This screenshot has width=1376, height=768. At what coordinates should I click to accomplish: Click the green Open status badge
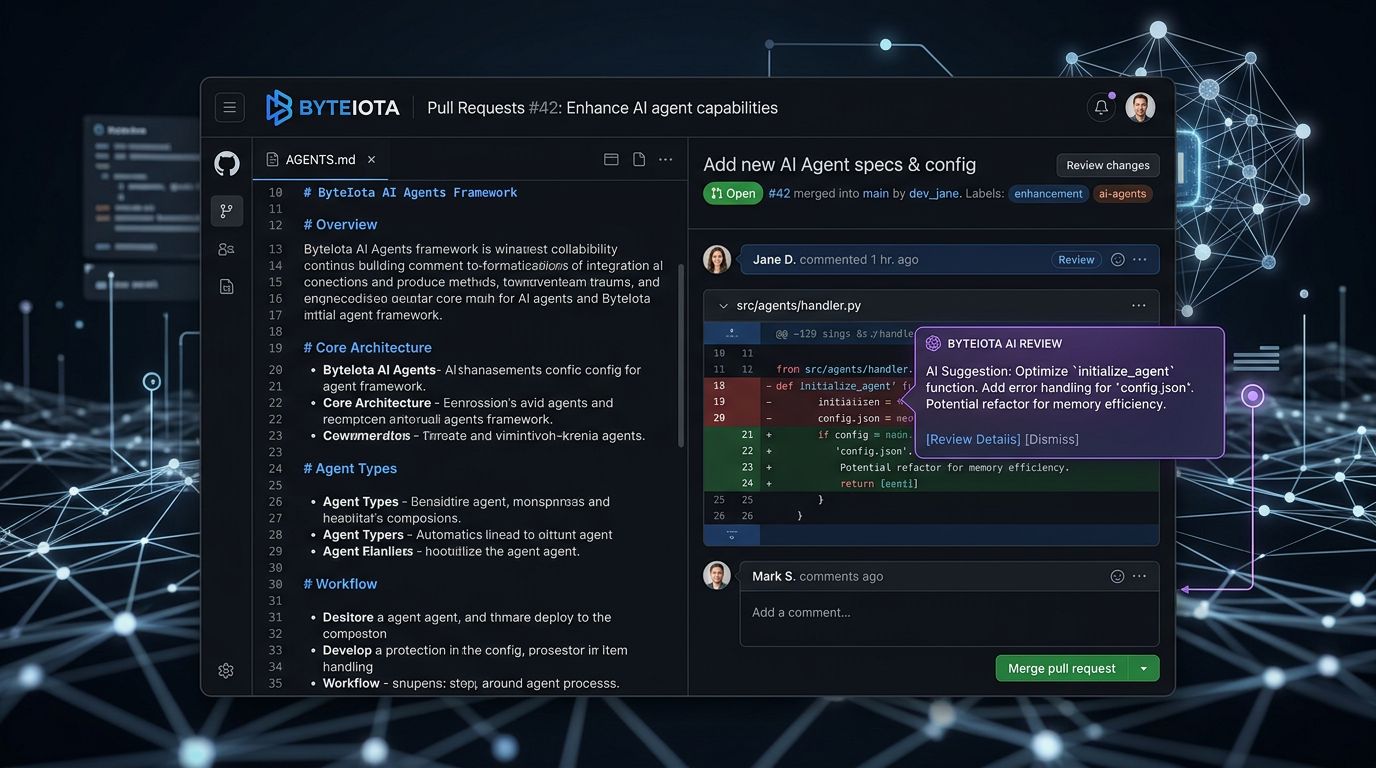(733, 193)
